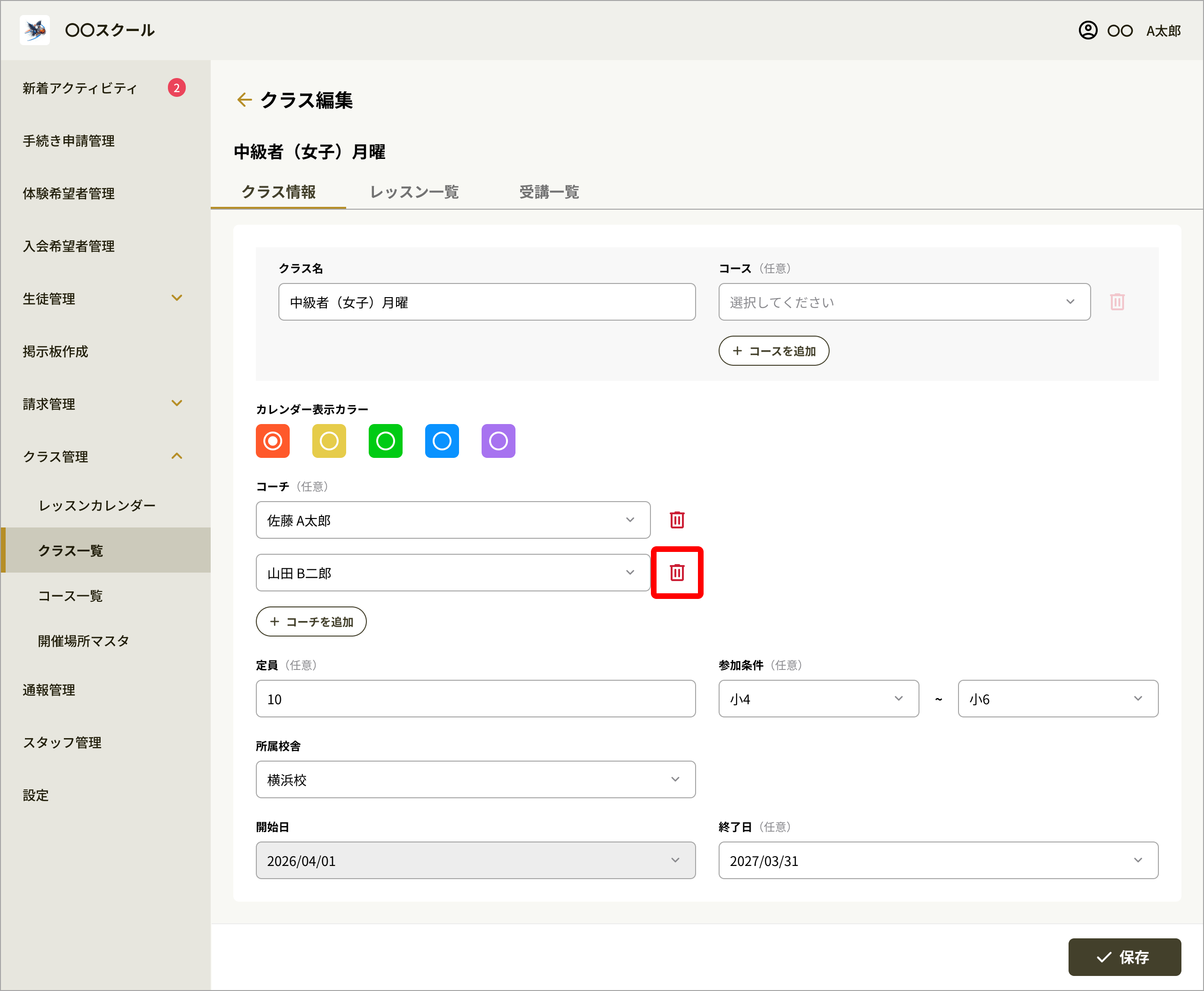Select the purple calendar color
The image size is (1204, 991).
click(x=498, y=441)
